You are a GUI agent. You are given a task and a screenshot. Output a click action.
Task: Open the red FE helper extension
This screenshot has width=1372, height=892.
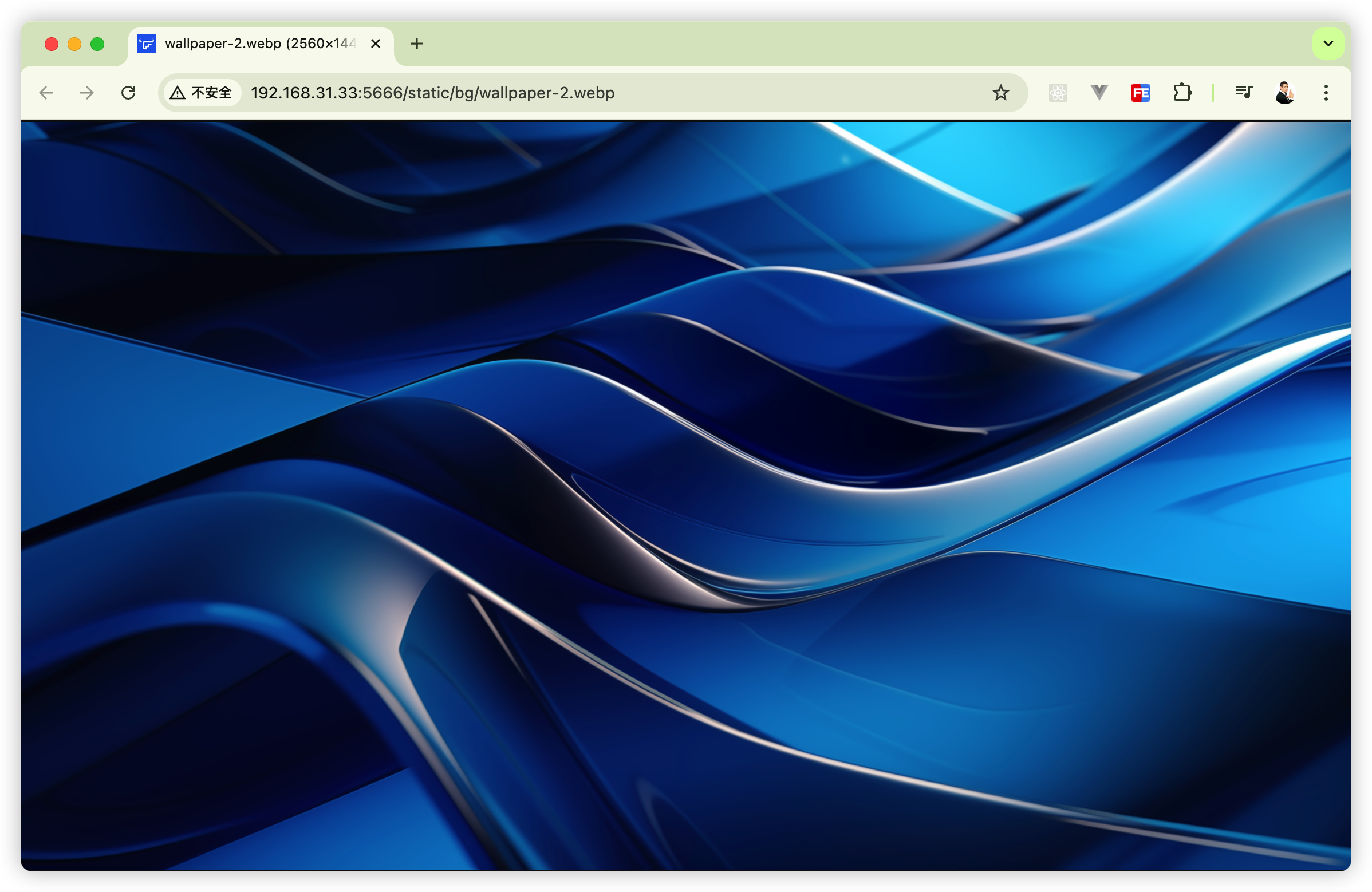click(x=1140, y=93)
